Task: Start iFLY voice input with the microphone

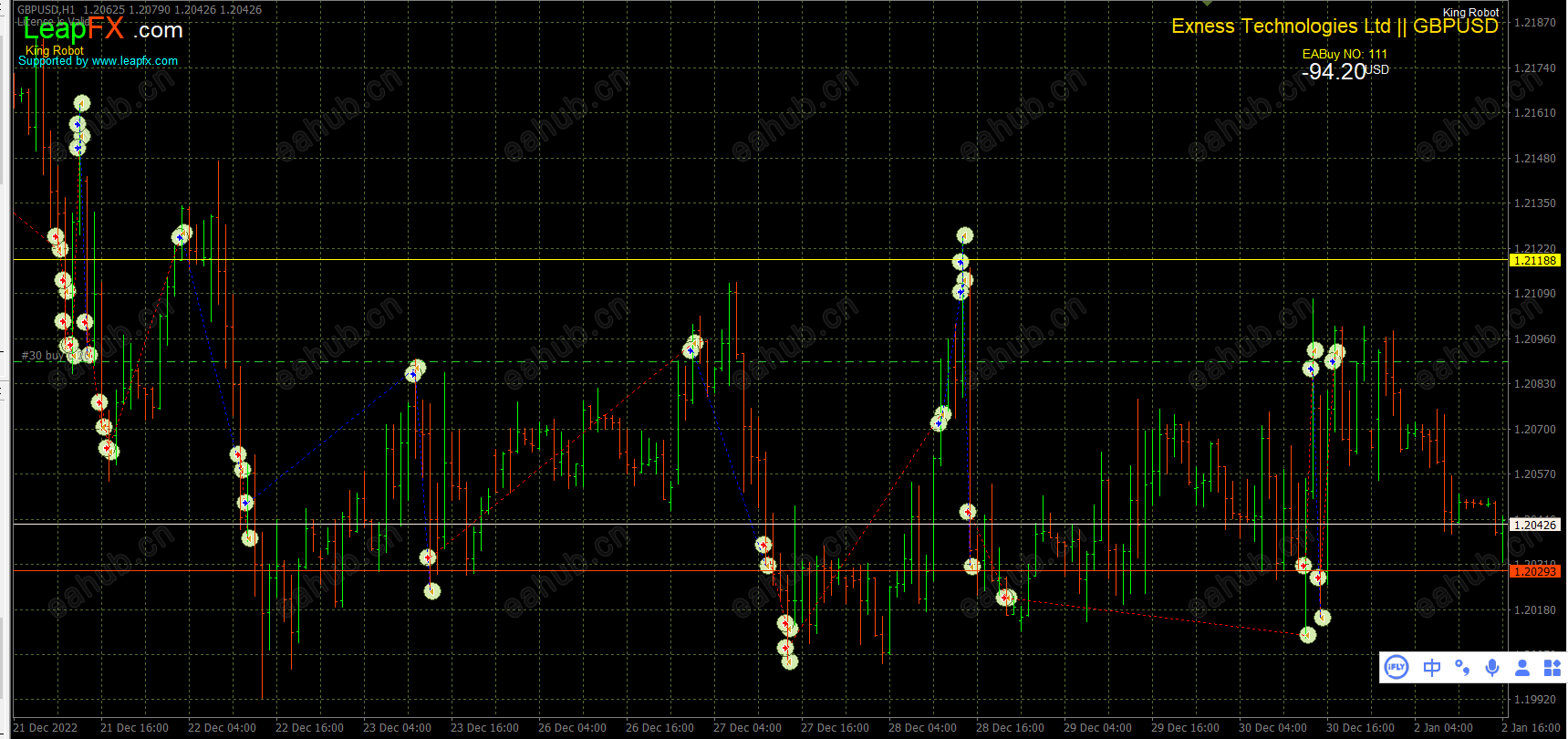Action: [1492, 668]
